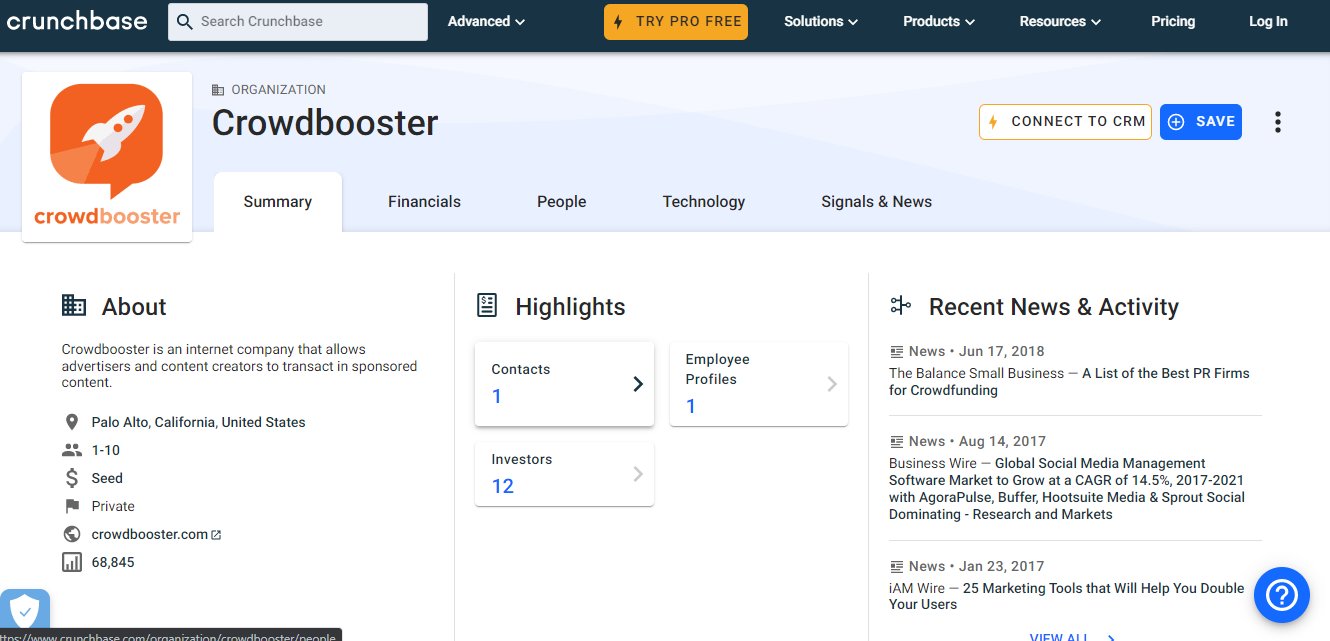1330x641 pixels.
Task: Click the VIEW ALL news link
Action: [1072, 636]
